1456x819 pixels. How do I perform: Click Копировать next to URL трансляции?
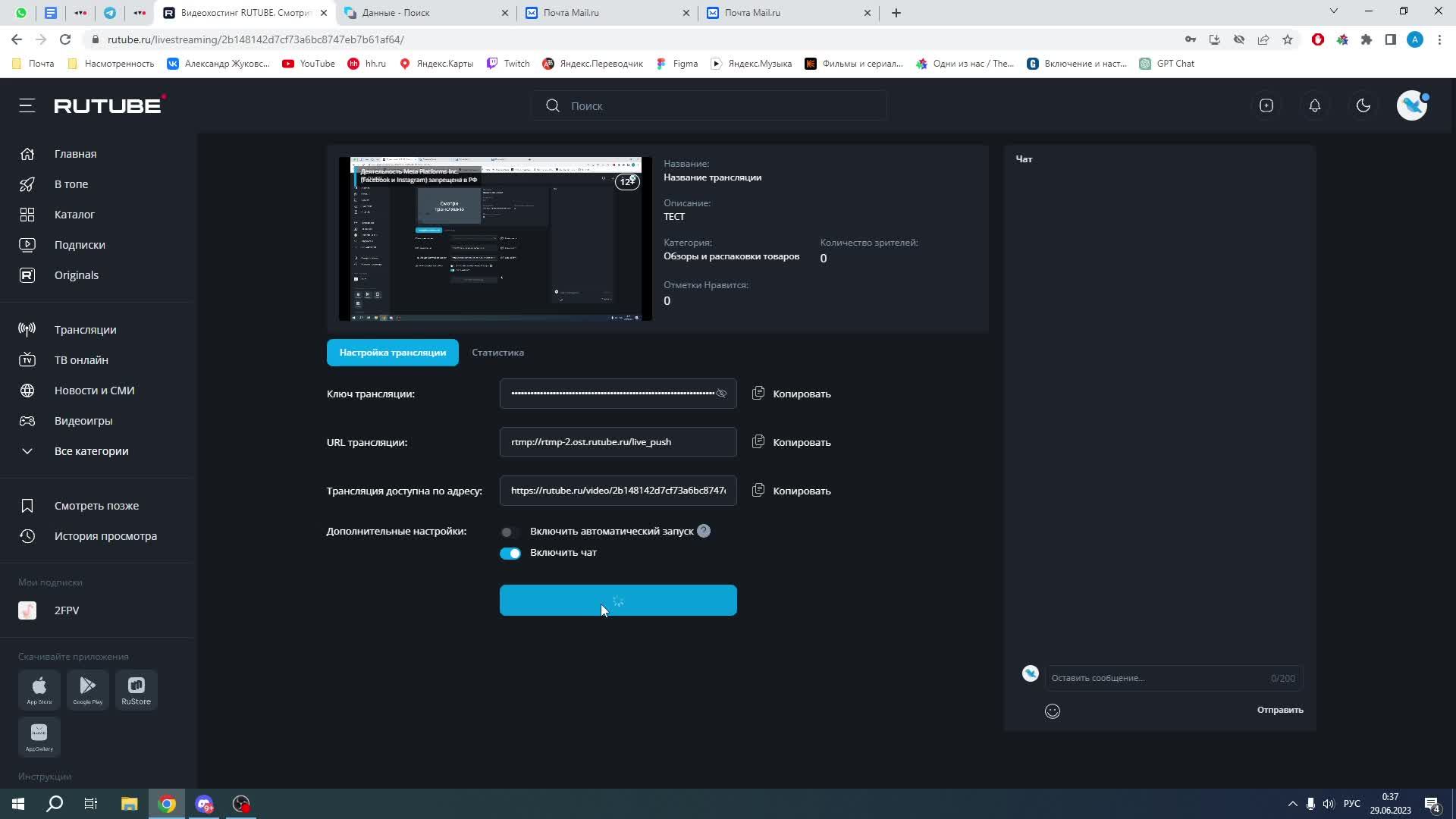pos(791,441)
